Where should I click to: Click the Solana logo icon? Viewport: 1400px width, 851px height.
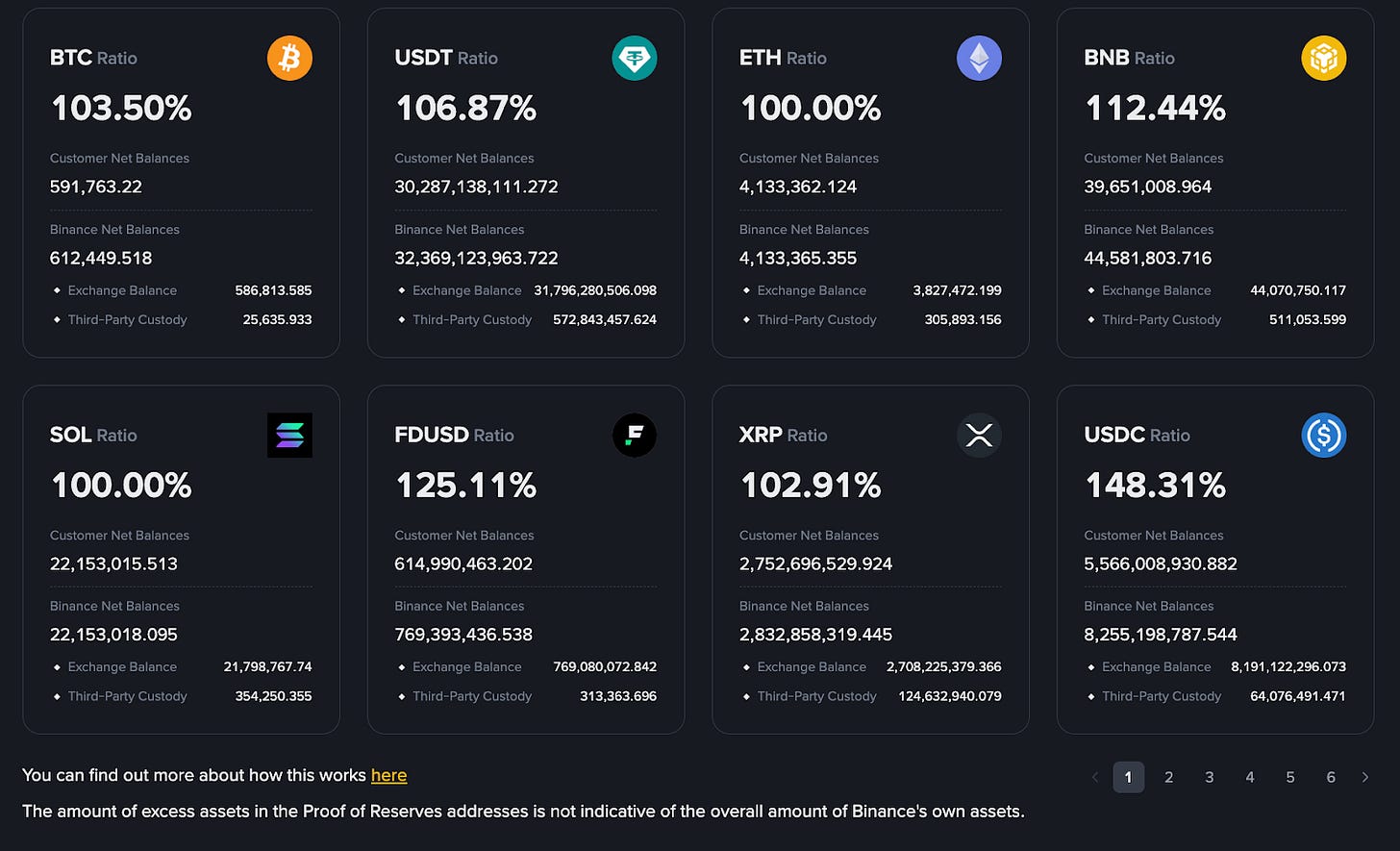coord(289,435)
